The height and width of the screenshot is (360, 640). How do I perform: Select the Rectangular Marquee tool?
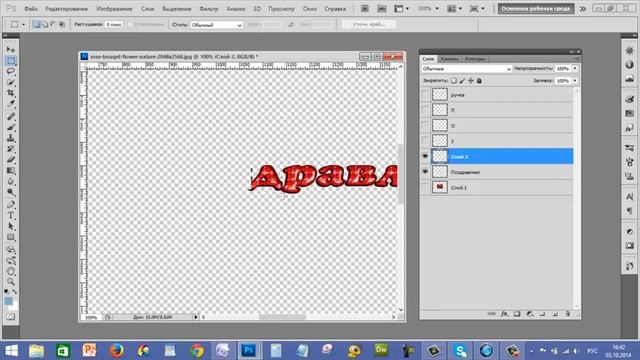pos(11,60)
